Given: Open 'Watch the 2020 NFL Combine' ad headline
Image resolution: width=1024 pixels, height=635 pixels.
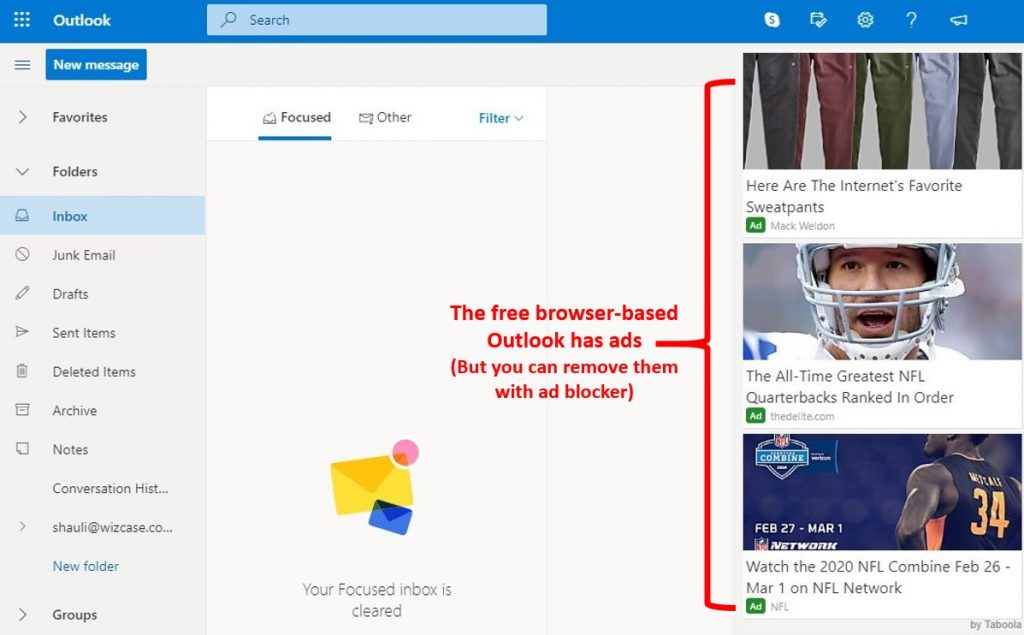Looking at the screenshot, I should coord(878,577).
